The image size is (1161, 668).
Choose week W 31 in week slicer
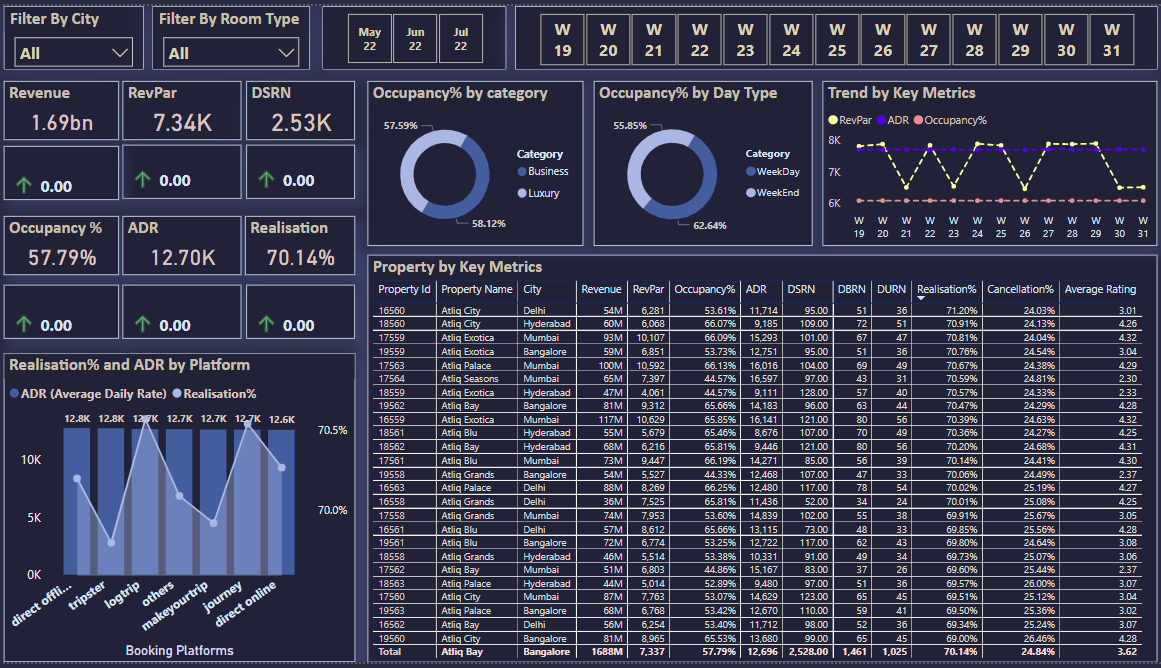pos(1112,40)
